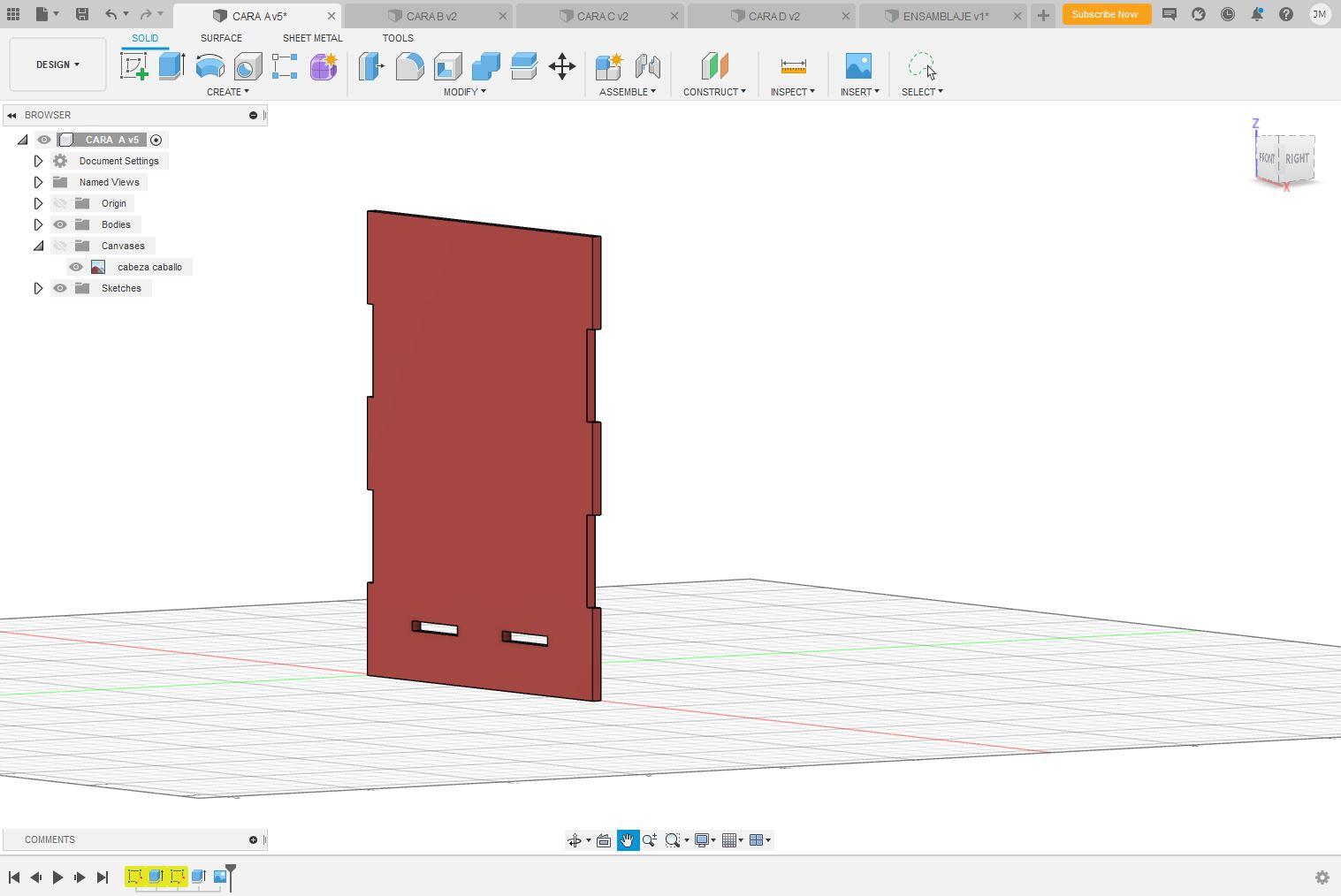Open the ASSEMBLE dropdown menu
The width and height of the screenshot is (1341, 896).
coord(627,92)
